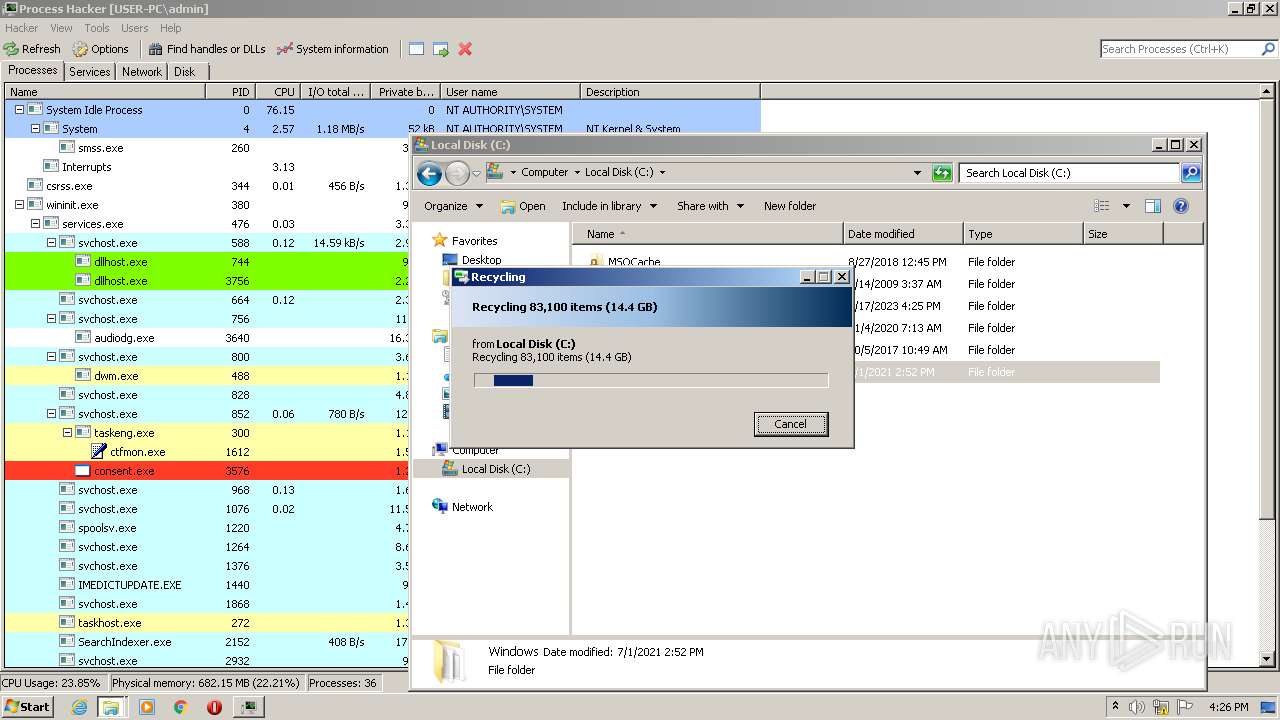Collapse the svchost.exe PID 588 node
This screenshot has height=720, width=1280.
(x=51, y=243)
